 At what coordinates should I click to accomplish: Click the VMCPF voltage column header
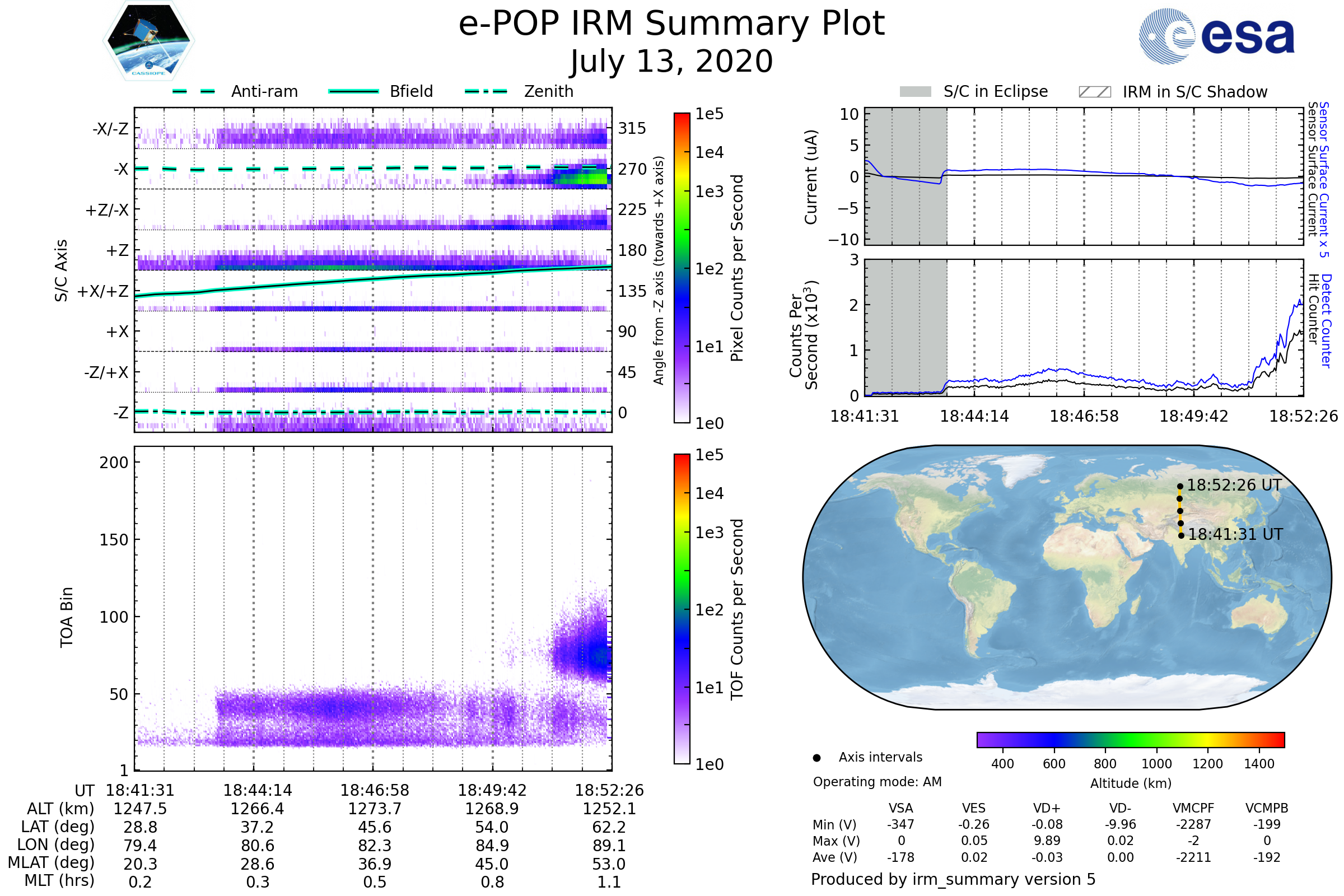(1193, 808)
